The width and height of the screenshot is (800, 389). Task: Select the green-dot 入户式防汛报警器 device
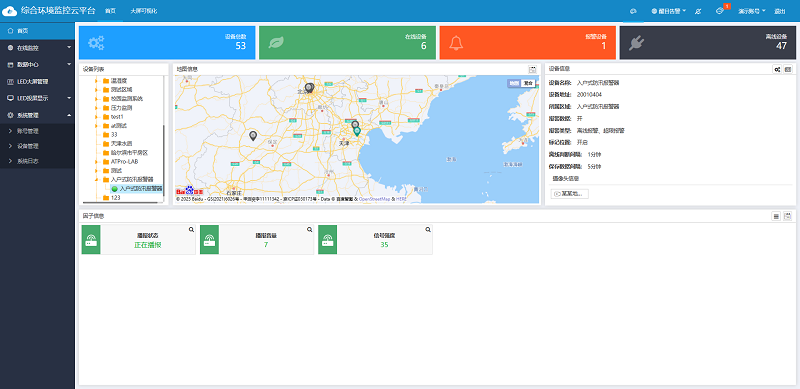point(137,189)
